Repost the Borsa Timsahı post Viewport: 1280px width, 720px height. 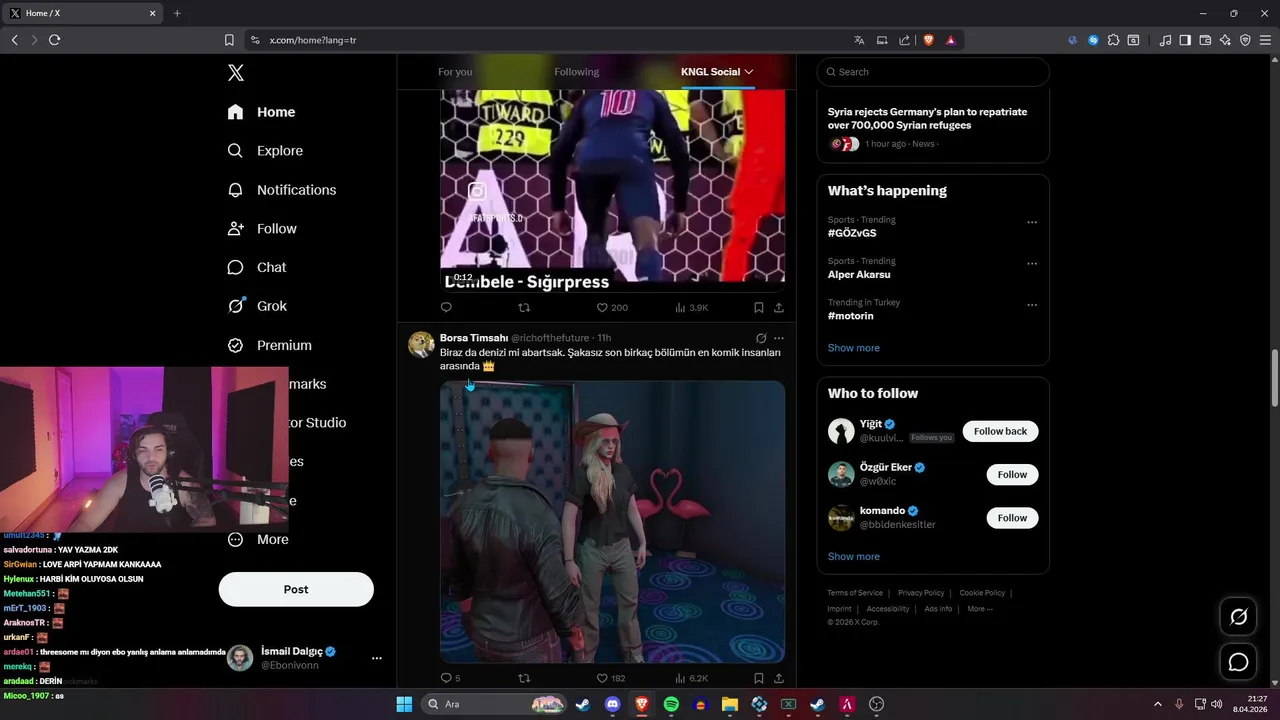click(524, 678)
